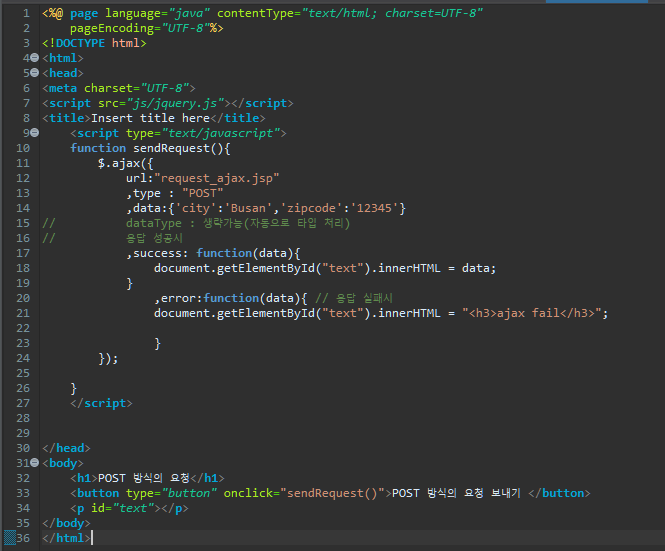Click the "js/jquery.js" src value
Viewport: 665px width, 551px height.
pyautogui.click(x=175, y=103)
